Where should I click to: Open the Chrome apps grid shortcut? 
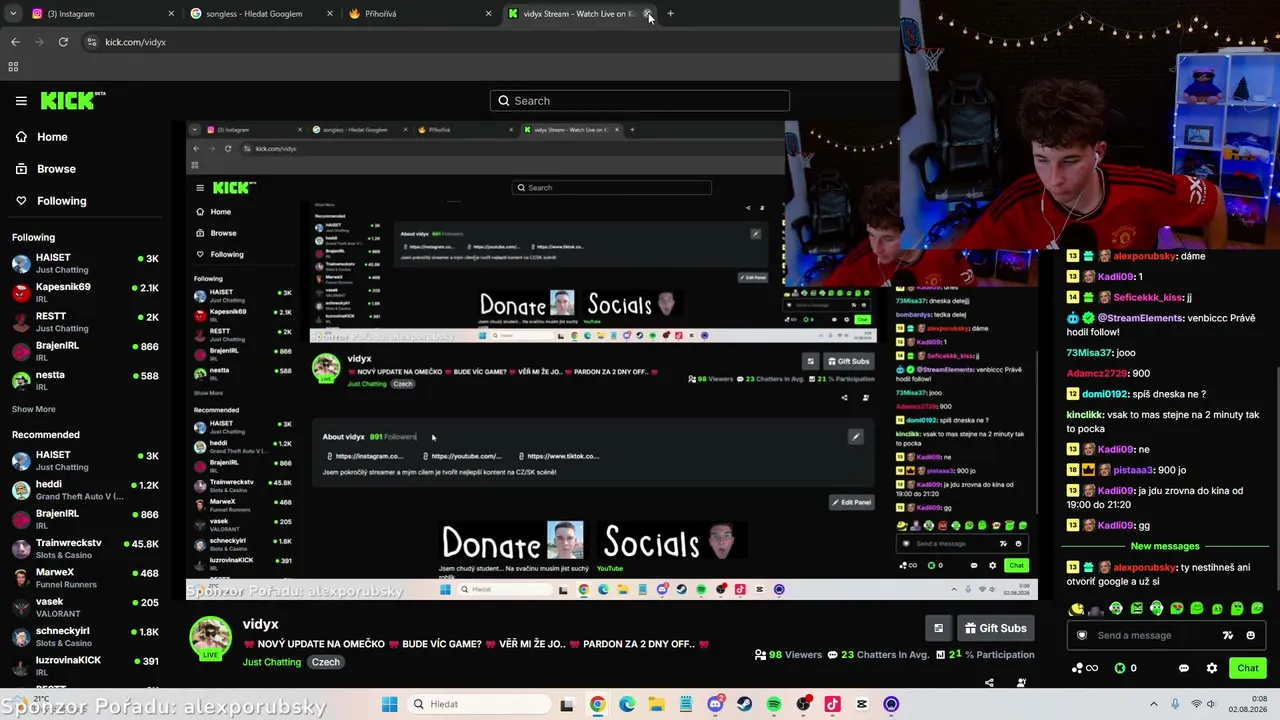point(13,67)
